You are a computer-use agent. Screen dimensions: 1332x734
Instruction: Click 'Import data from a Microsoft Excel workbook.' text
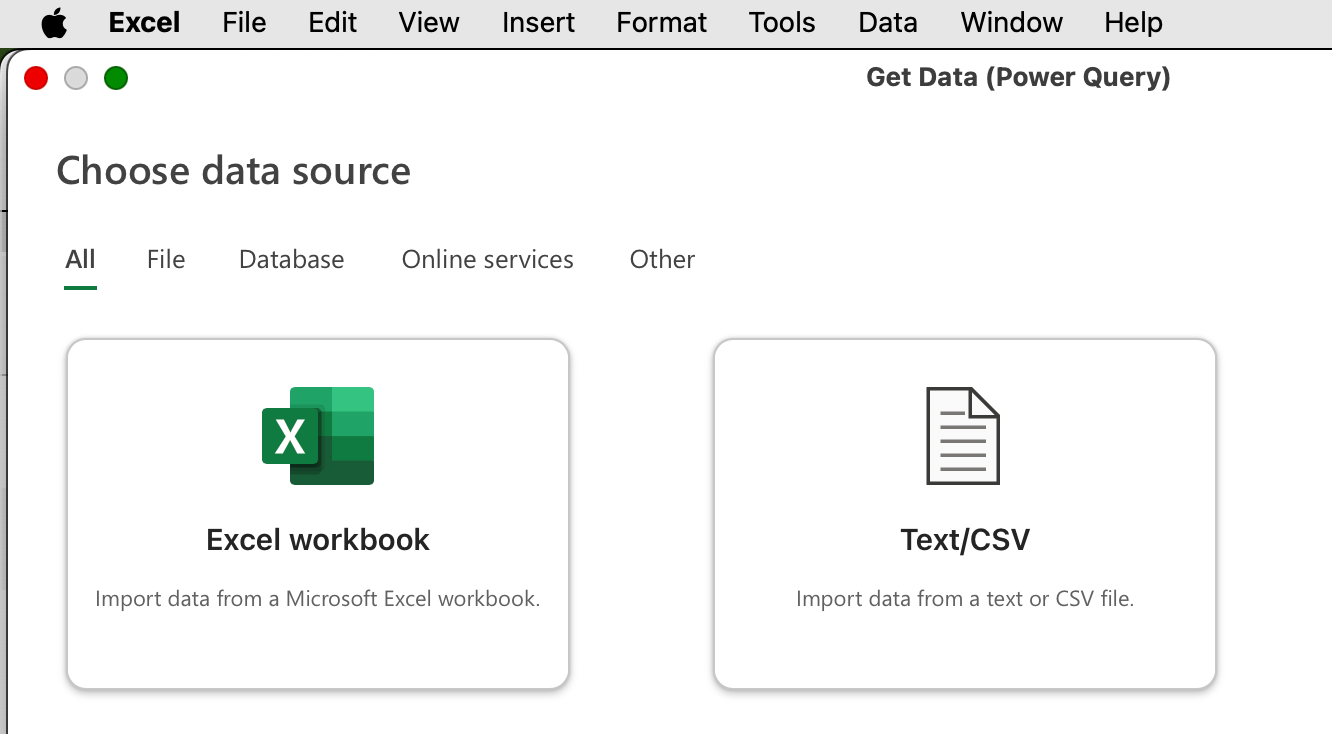click(318, 599)
